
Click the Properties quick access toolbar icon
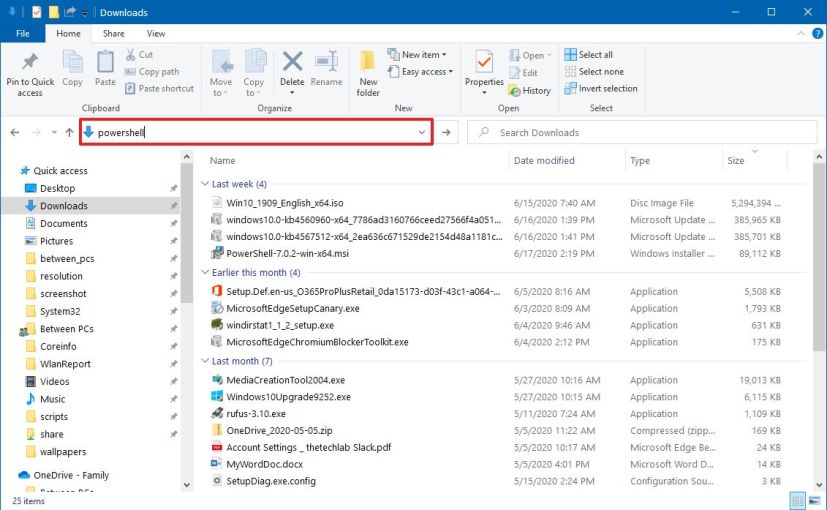[x=36, y=12]
